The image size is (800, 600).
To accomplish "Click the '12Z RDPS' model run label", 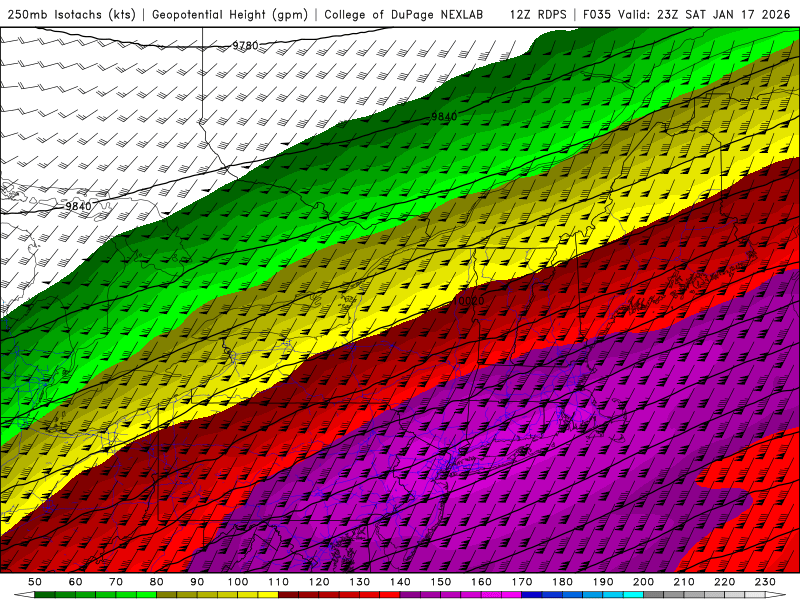I will (538, 14).
